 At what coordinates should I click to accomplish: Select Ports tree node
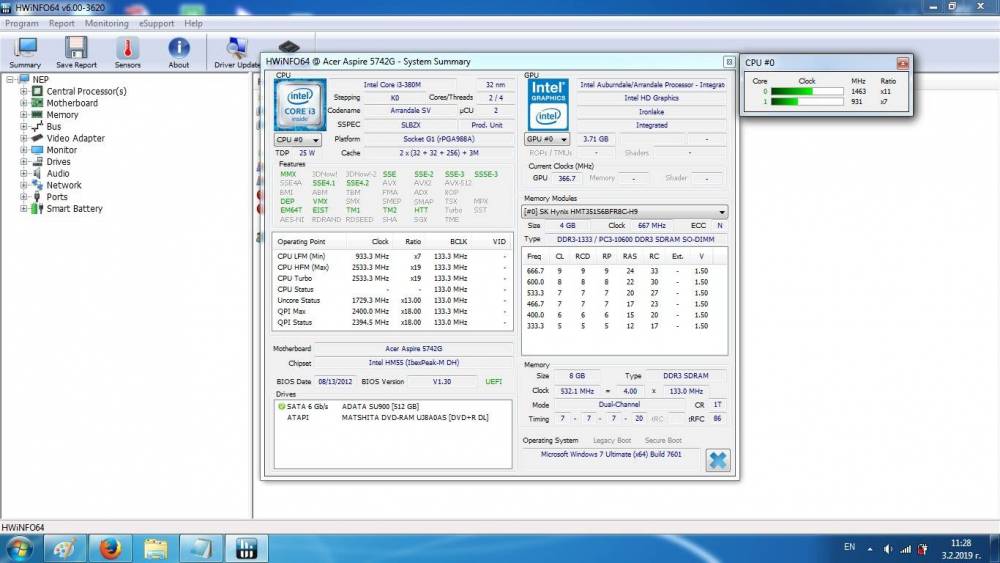pyautogui.click(x=57, y=196)
